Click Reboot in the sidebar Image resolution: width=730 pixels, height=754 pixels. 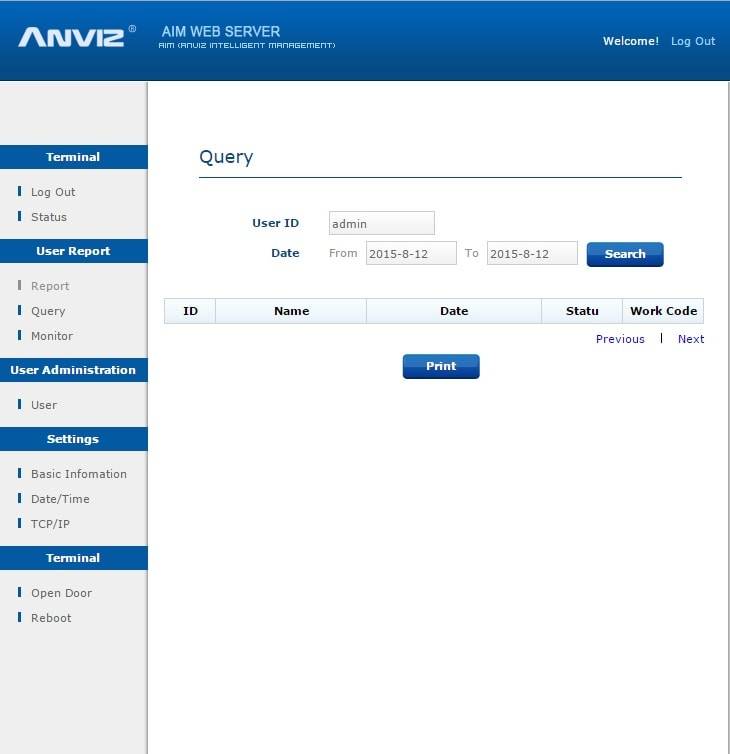51,618
